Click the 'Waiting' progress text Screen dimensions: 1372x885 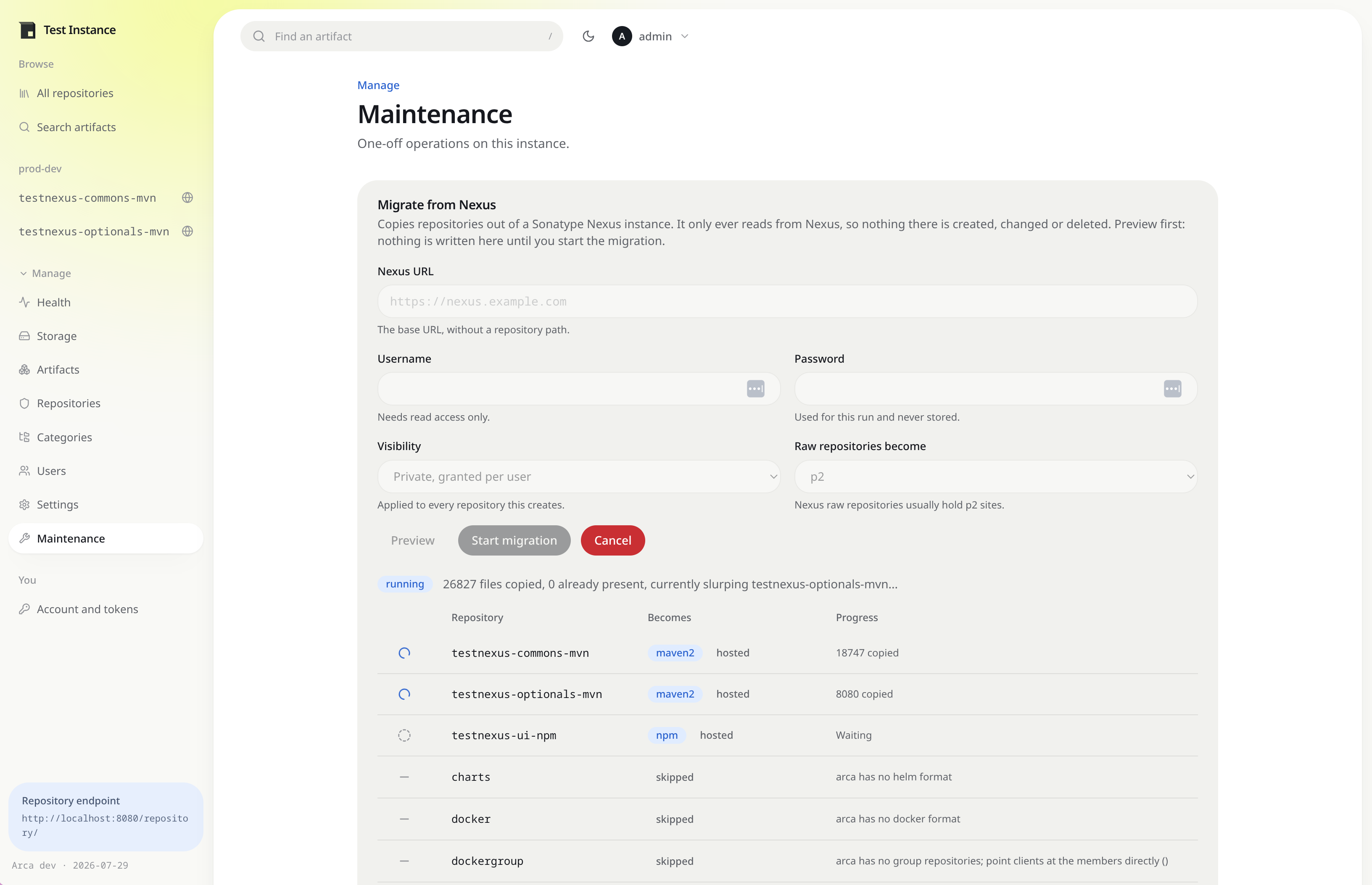click(x=854, y=735)
